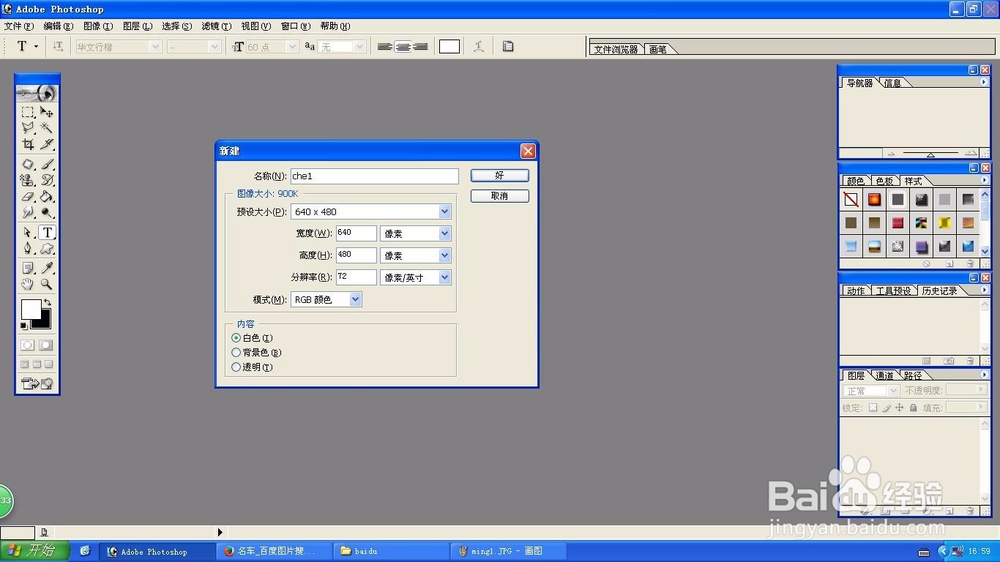Click the 宽度 input field showing 640
Viewport: 1000px width, 562px height.
point(356,233)
